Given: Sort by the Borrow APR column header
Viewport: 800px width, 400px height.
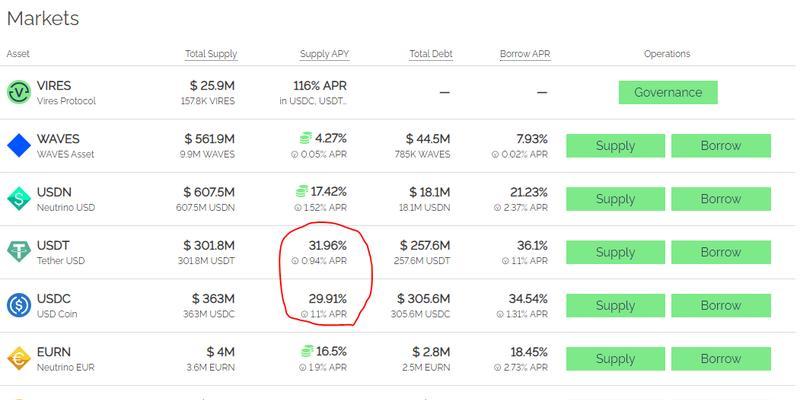Looking at the screenshot, I should [x=525, y=54].
